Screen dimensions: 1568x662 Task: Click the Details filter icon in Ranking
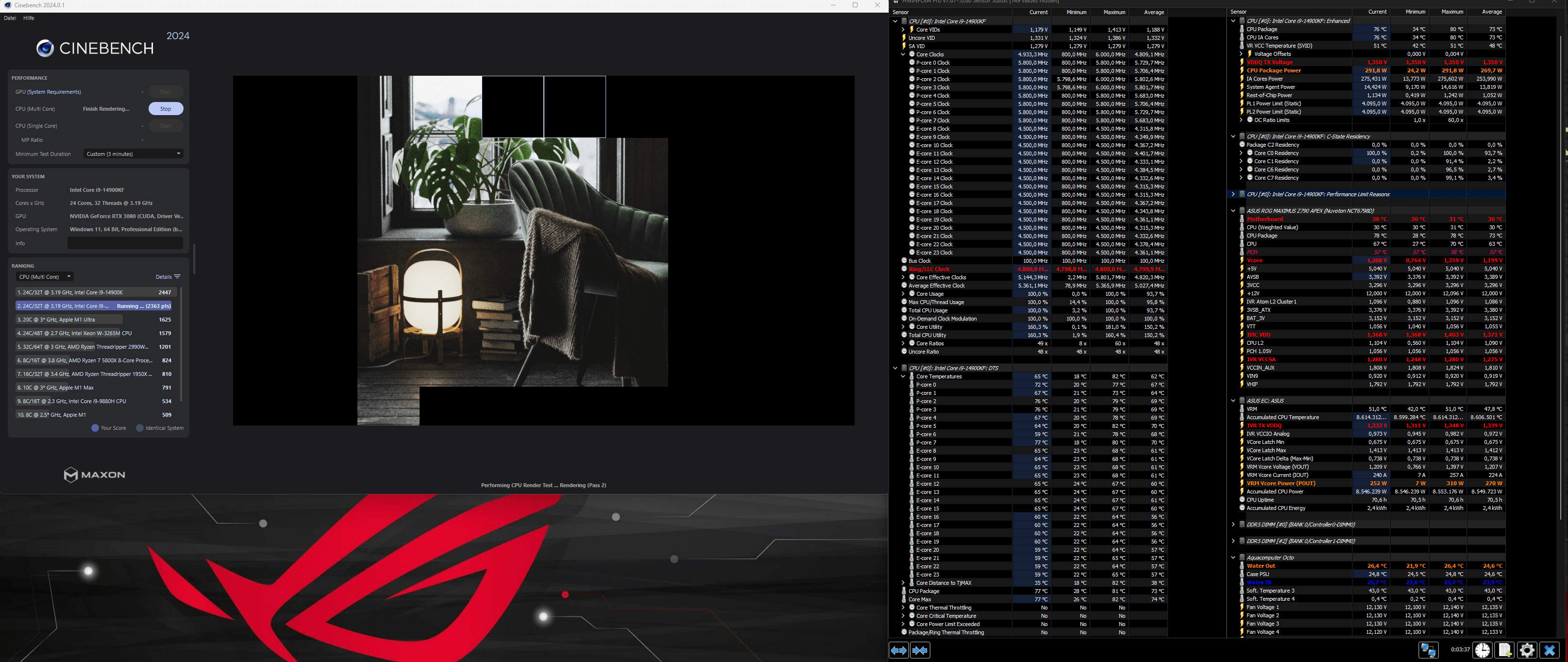(x=177, y=276)
